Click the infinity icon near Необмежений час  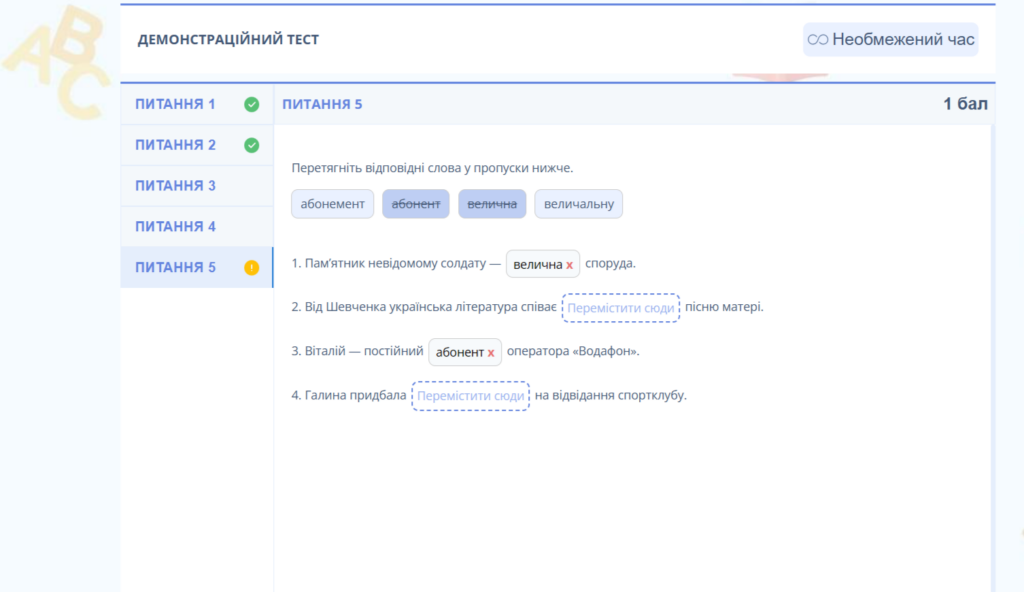pyautogui.click(x=818, y=40)
